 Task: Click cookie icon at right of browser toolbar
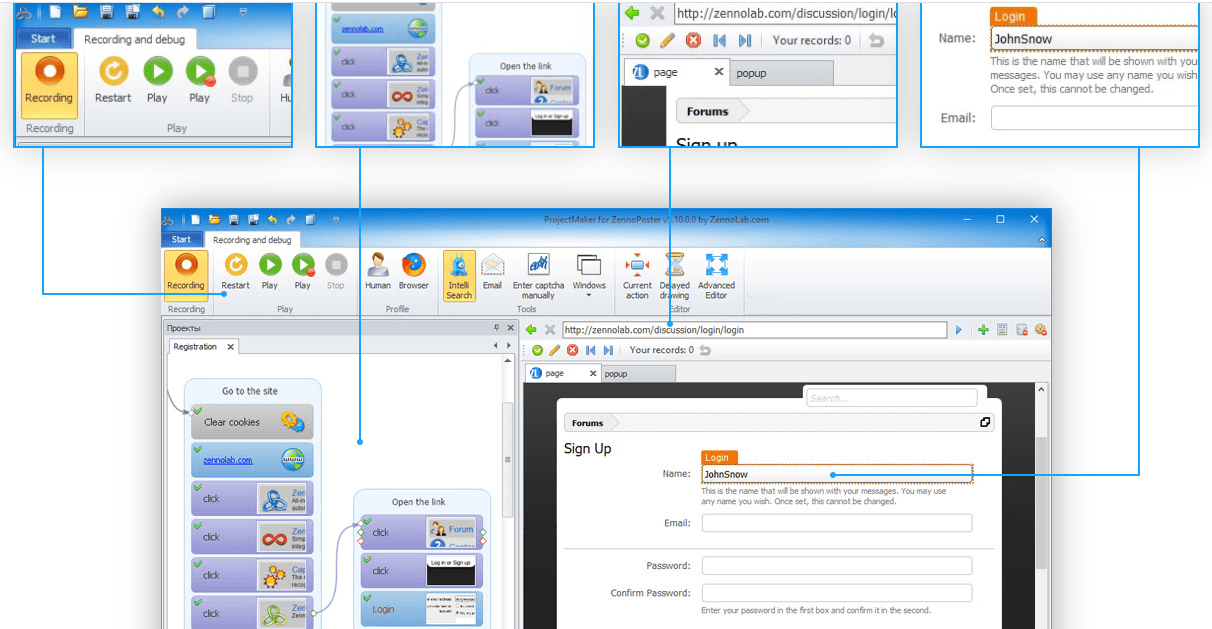click(x=1041, y=329)
